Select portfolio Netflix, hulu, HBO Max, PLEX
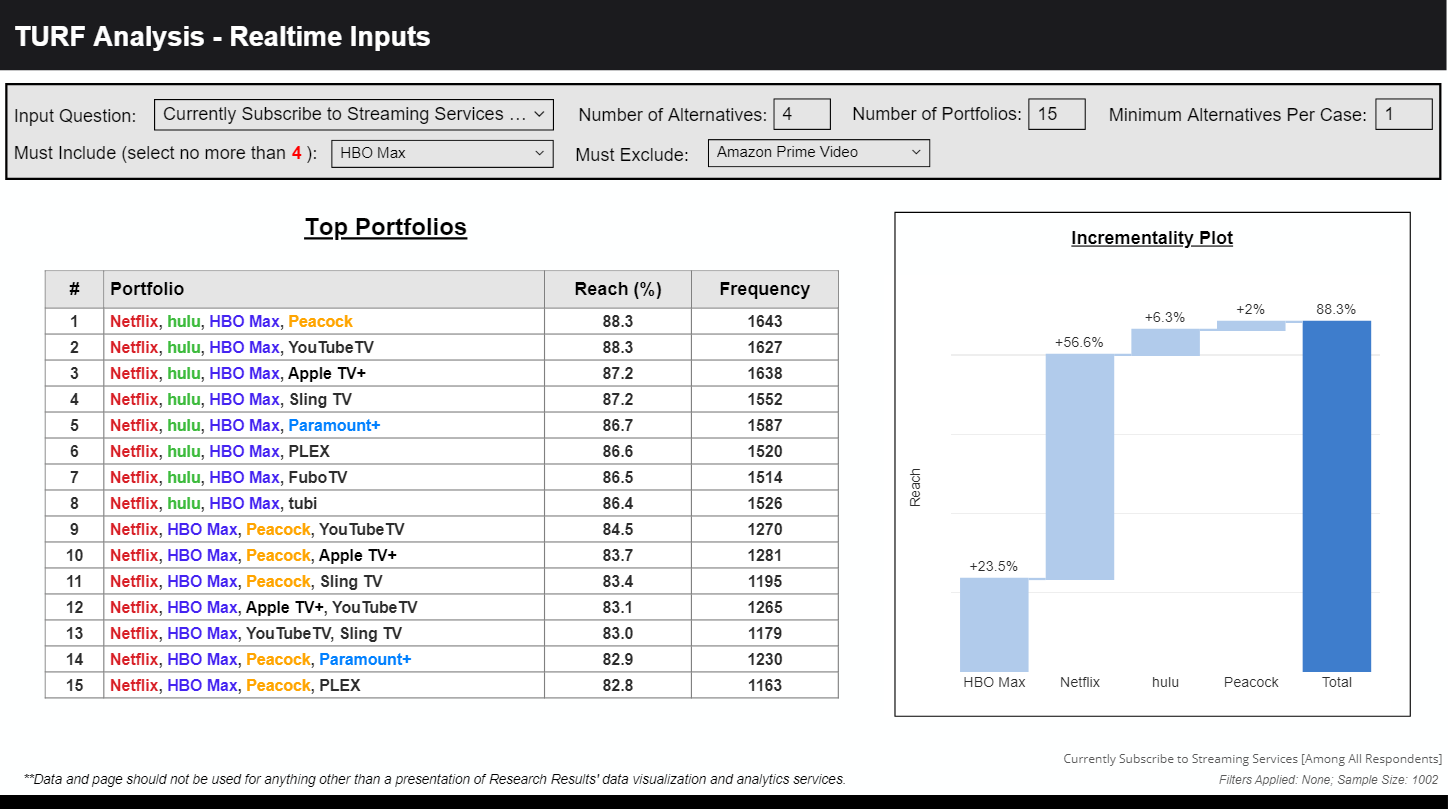 point(442,451)
